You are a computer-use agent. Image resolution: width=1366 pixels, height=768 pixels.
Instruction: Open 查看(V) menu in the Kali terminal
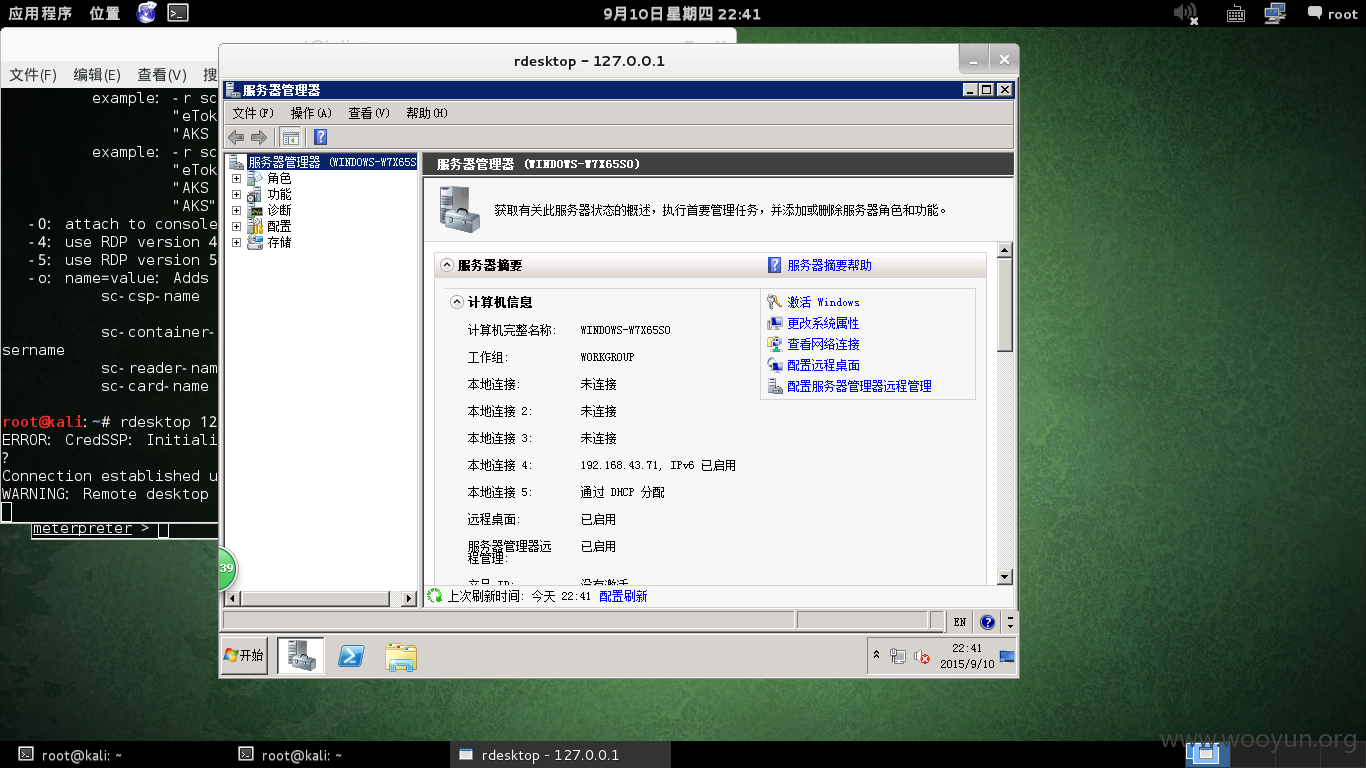pyautogui.click(x=162, y=75)
